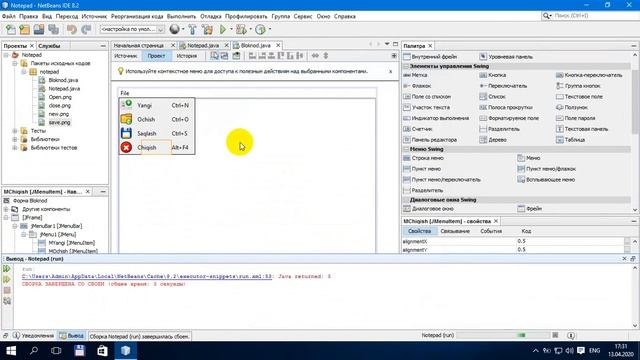640x360 pixels.
Task: Click the Profile Project clock icon
Action: click(x=260, y=29)
